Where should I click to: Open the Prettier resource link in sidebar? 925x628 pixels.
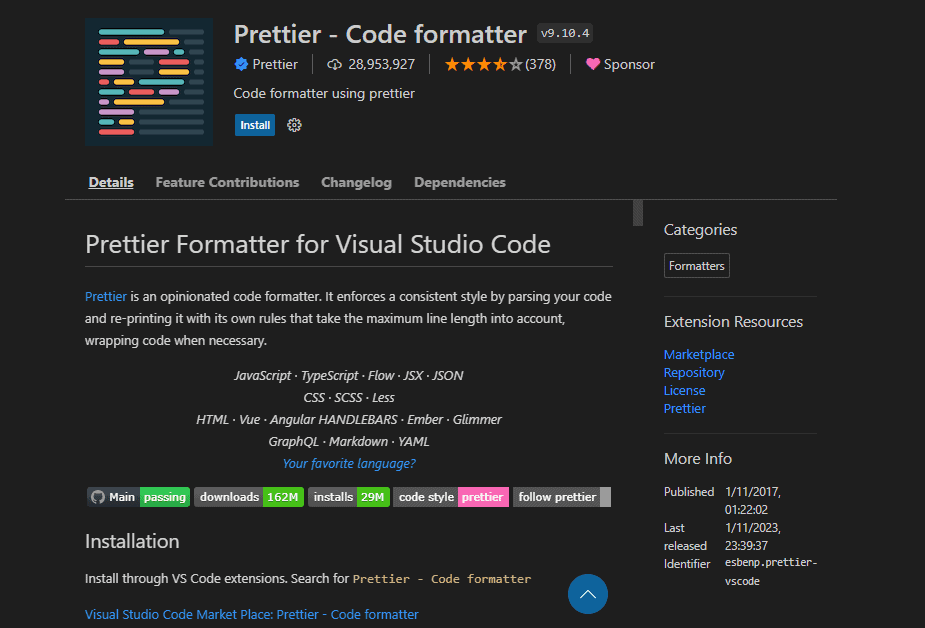coord(684,409)
